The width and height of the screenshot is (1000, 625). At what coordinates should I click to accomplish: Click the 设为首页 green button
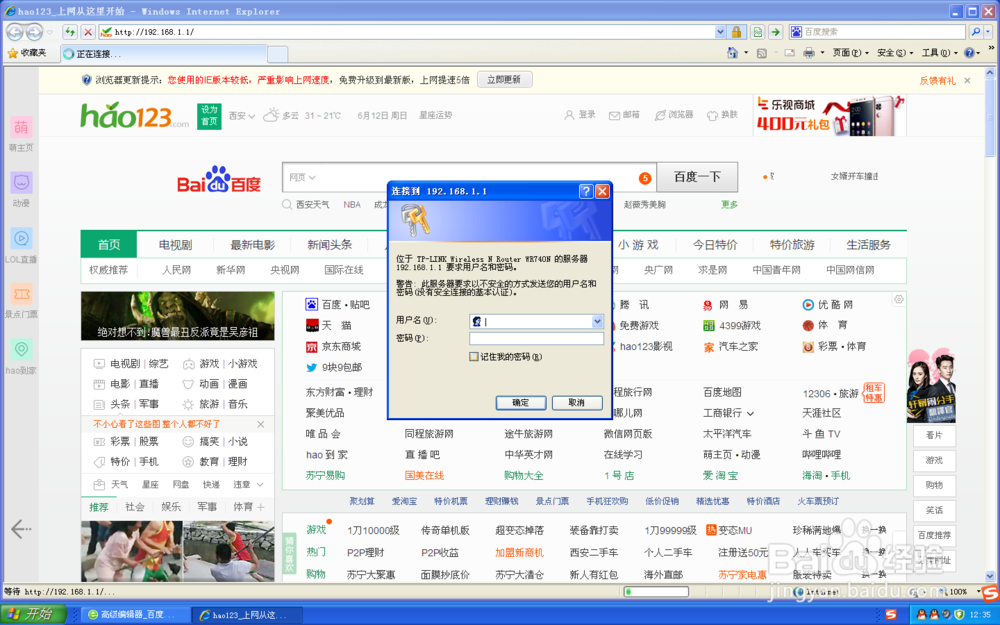coord(209,115)
